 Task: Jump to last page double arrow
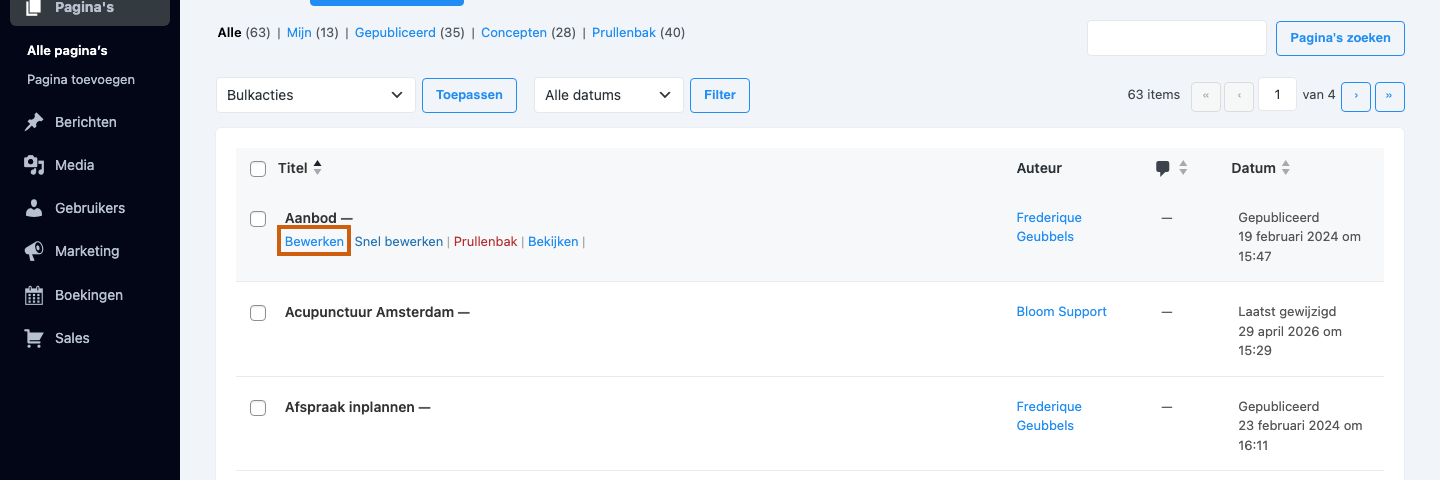coord(1390,95)
